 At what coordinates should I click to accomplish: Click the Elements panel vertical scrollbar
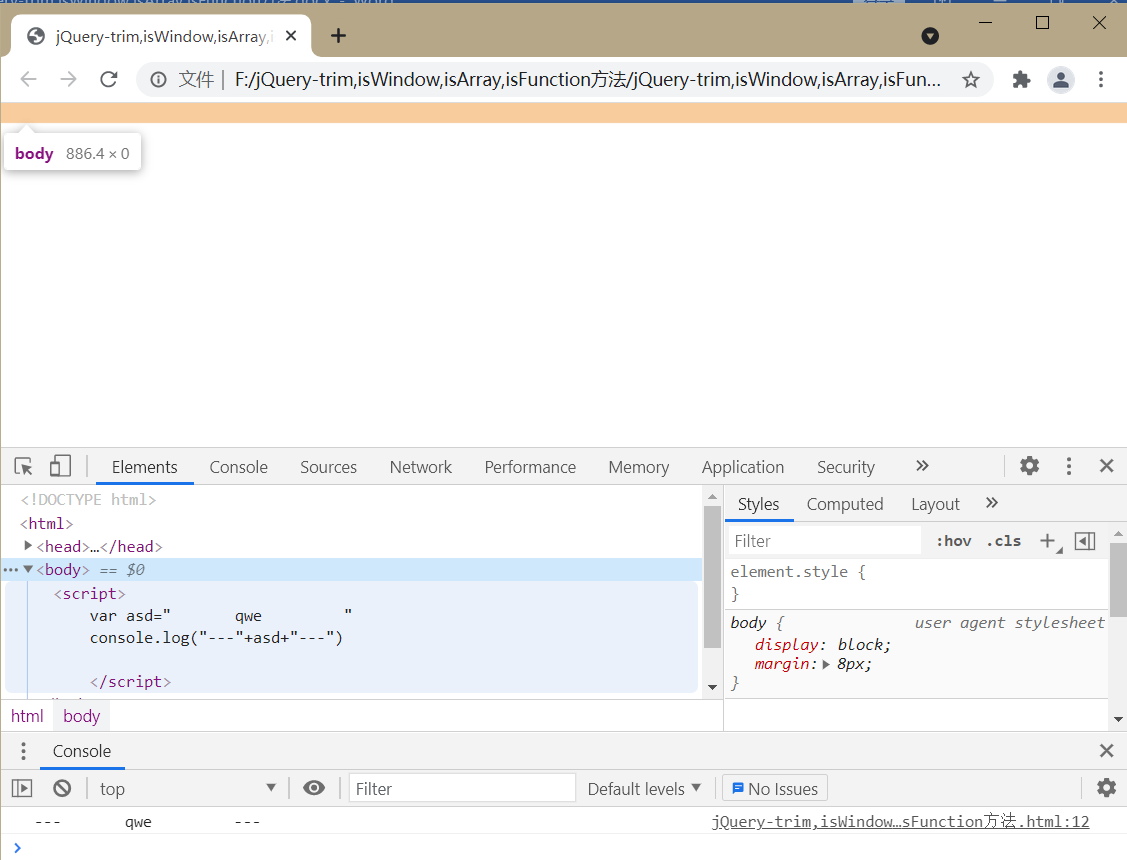(x=712, y=578)
